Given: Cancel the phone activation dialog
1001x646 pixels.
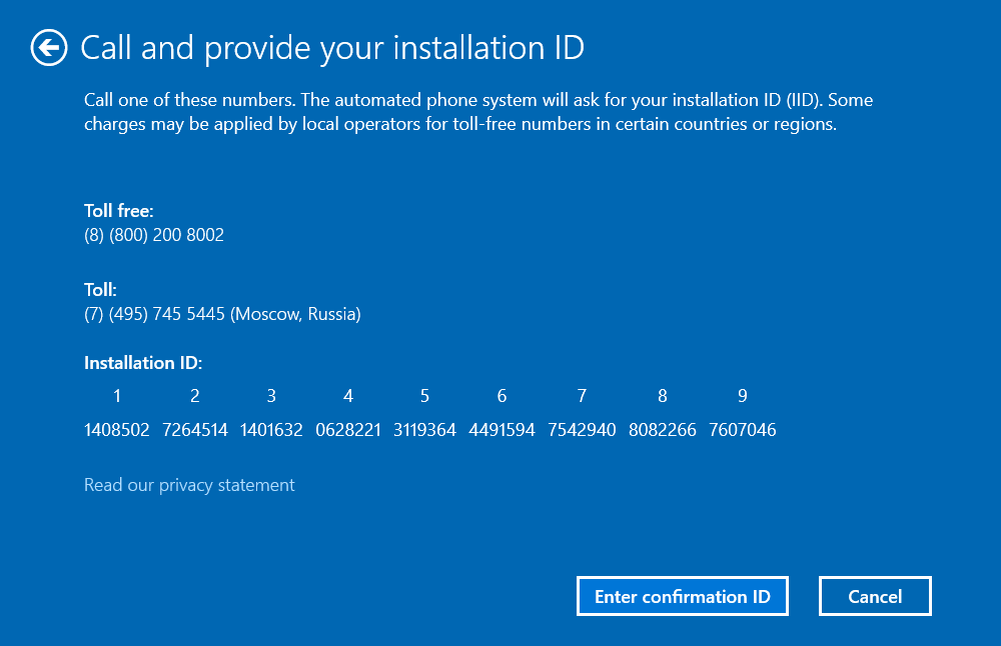Looking at the screenshot, I should coord(875,596).
